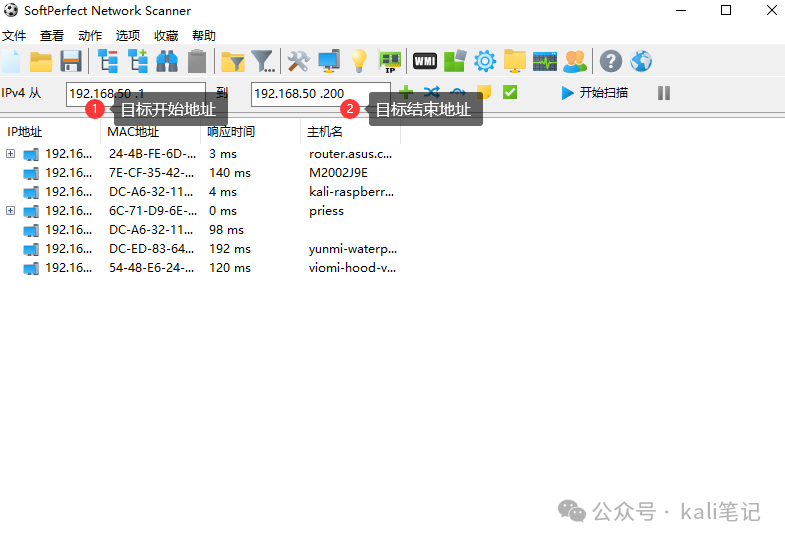Open the WMI query icon

pyautogui.click(x=425, y=62)
